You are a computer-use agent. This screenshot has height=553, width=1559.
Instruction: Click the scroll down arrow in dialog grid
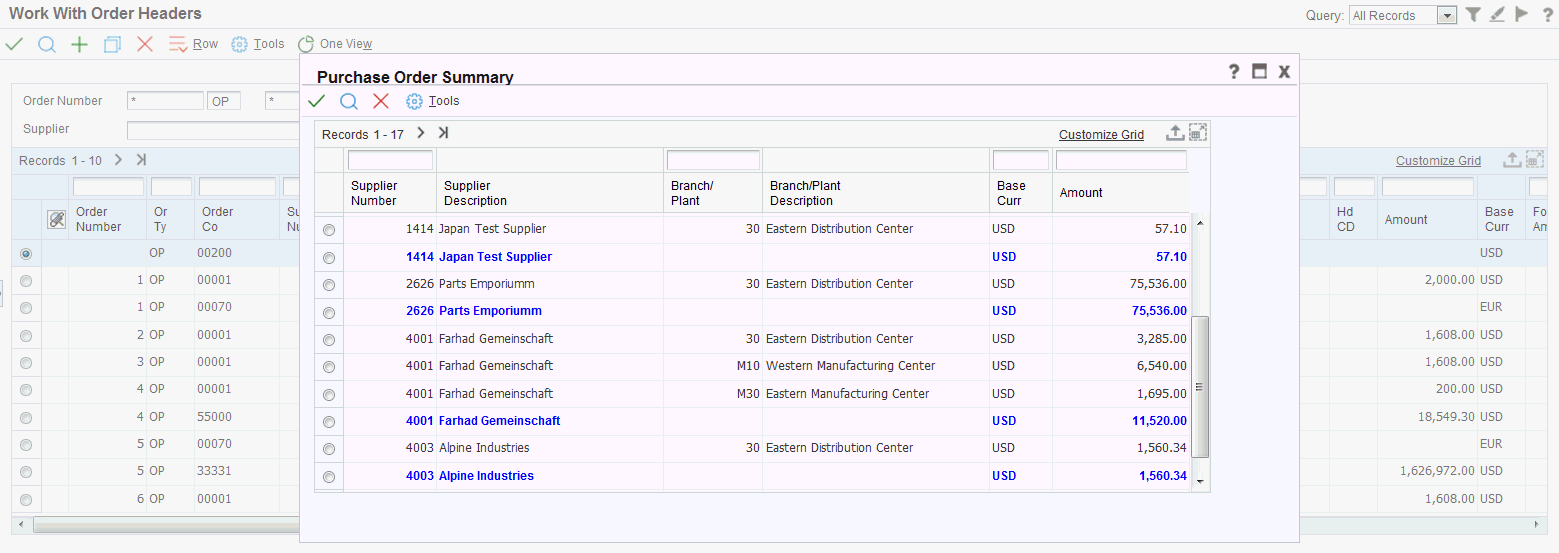1201,481
